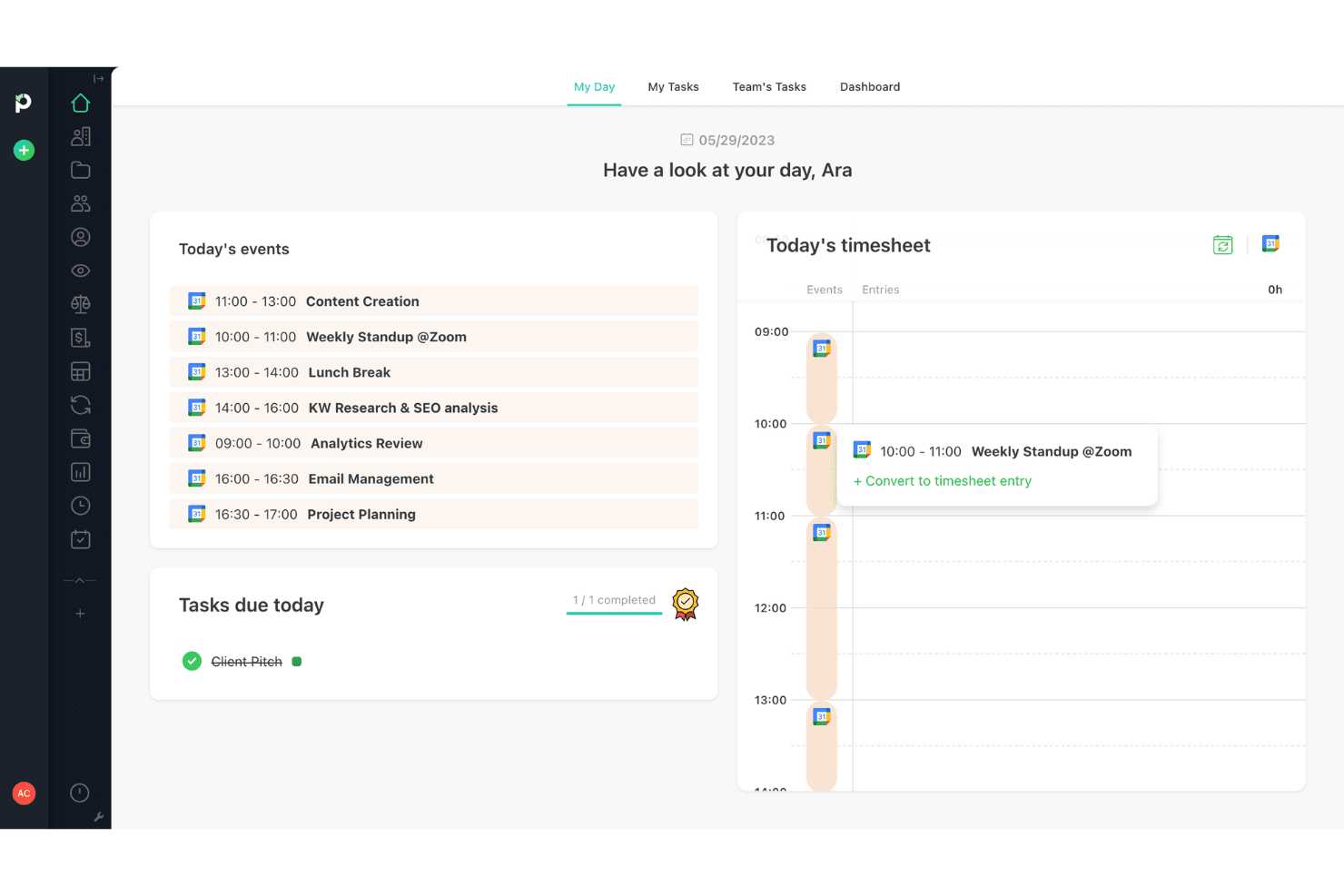This screenshot has height=896, width=1344.
Task: Click the circular timer icon above the wrench
Action: tap(80, 793)
